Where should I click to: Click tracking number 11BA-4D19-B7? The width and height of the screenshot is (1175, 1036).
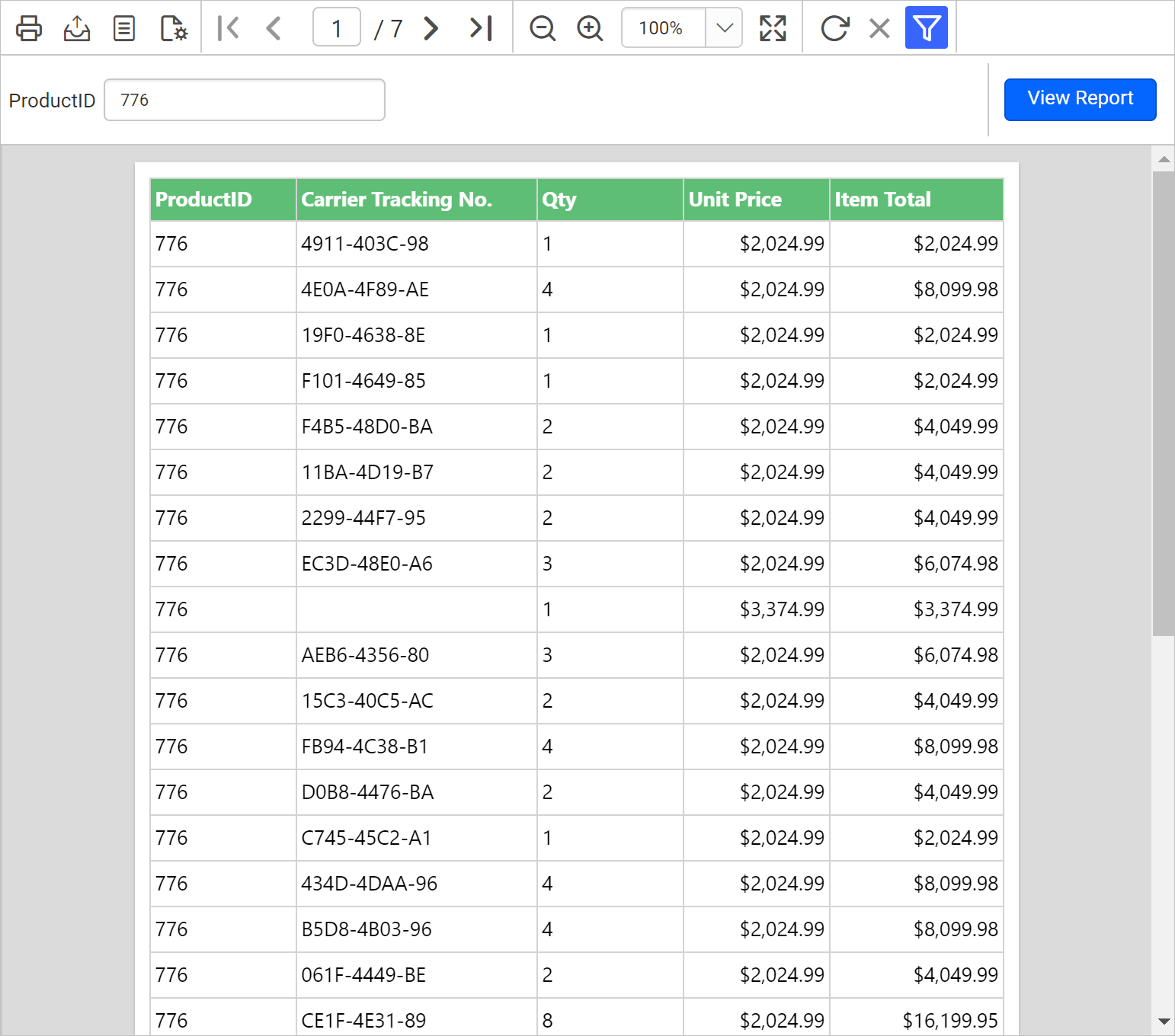[367, 472]
